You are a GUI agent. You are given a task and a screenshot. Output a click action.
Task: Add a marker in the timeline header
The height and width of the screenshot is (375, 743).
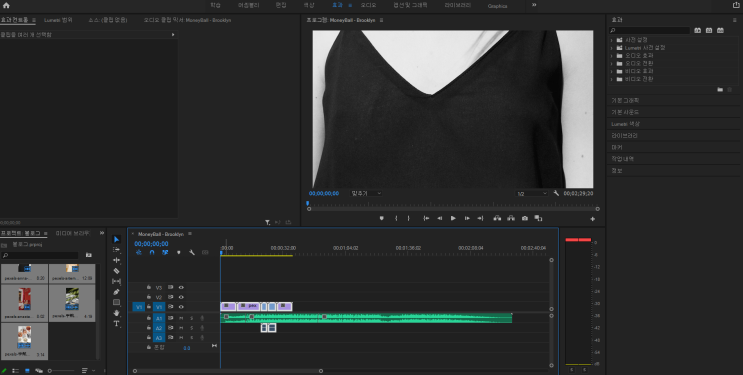pos(179,253)
